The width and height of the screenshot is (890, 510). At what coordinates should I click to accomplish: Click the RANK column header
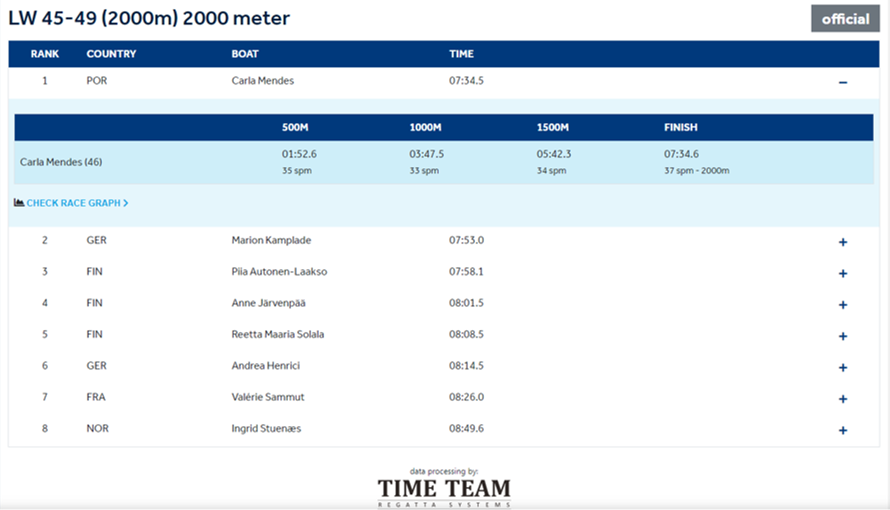tap(45, 54)
